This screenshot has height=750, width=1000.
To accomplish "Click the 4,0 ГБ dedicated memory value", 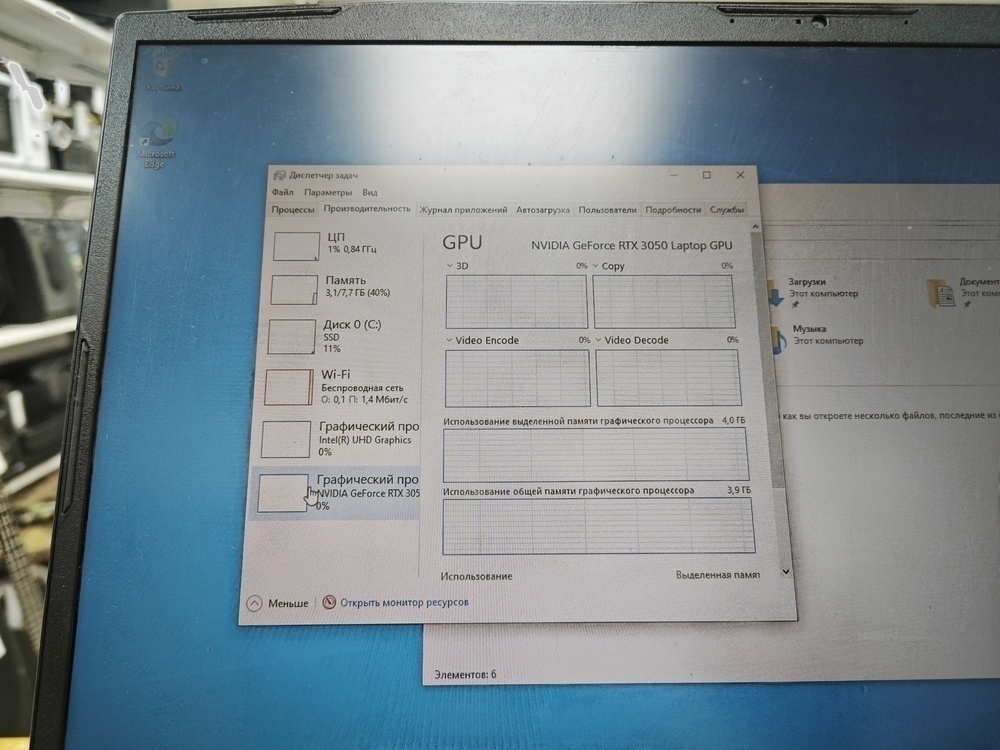I will pyautogui.click(x=733, y=420).
